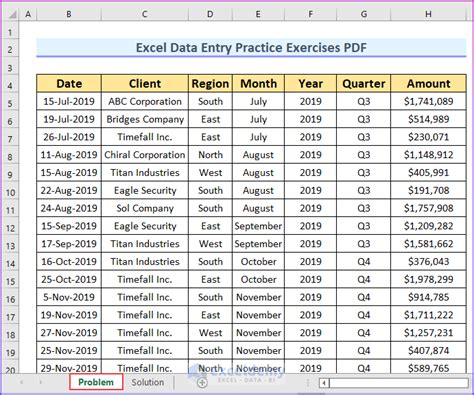
Task: Select column F header
Action: [x=310, y=14]
